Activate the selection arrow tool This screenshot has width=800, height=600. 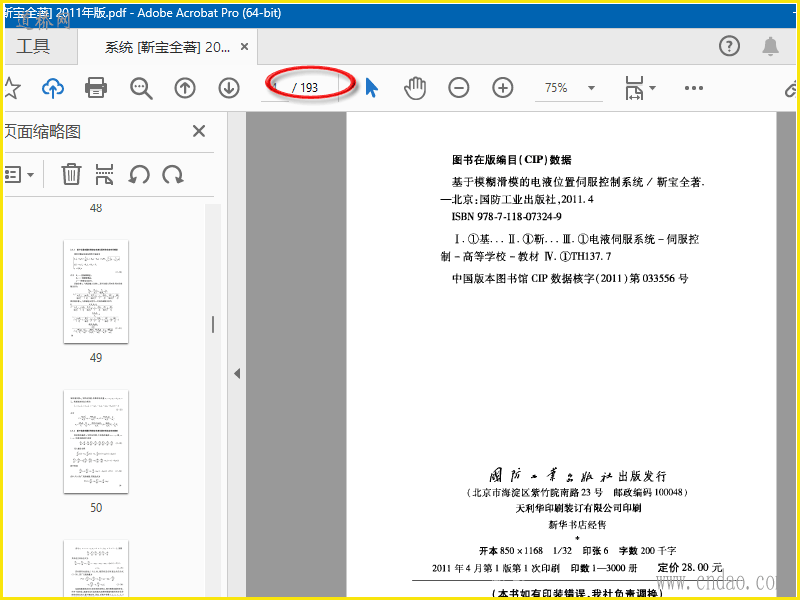coord(372,88)
